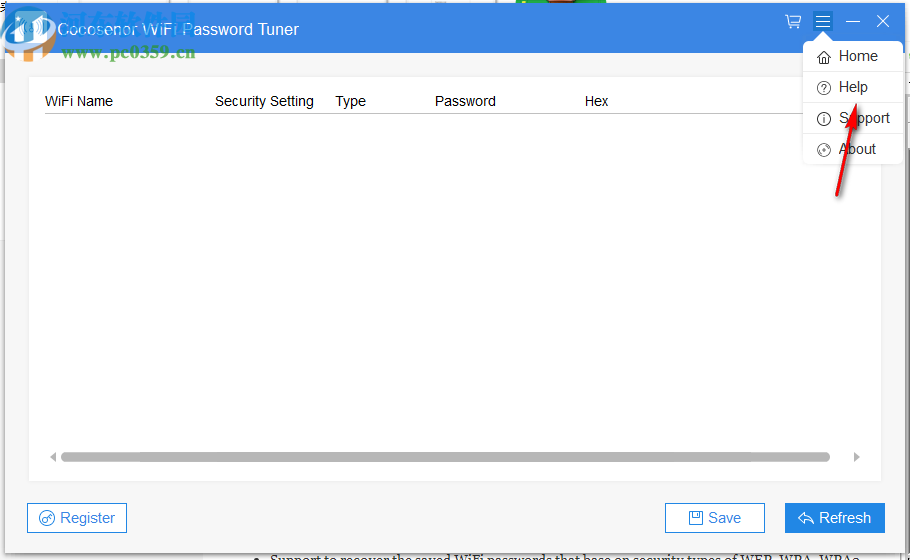Click the Password column header
The width and height of the screenshot is (910, 560).
tap(465, 101)
